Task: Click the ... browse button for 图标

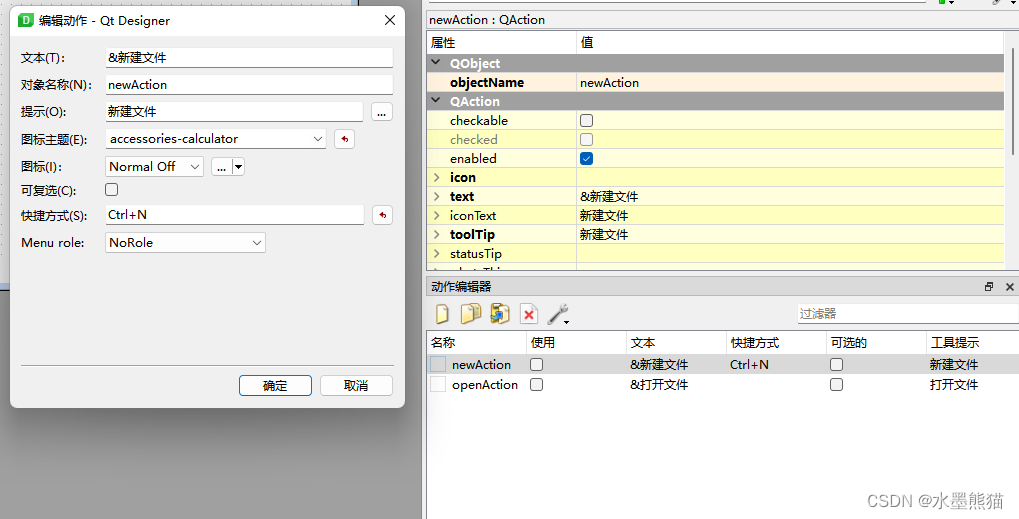Action: [222, 167]
